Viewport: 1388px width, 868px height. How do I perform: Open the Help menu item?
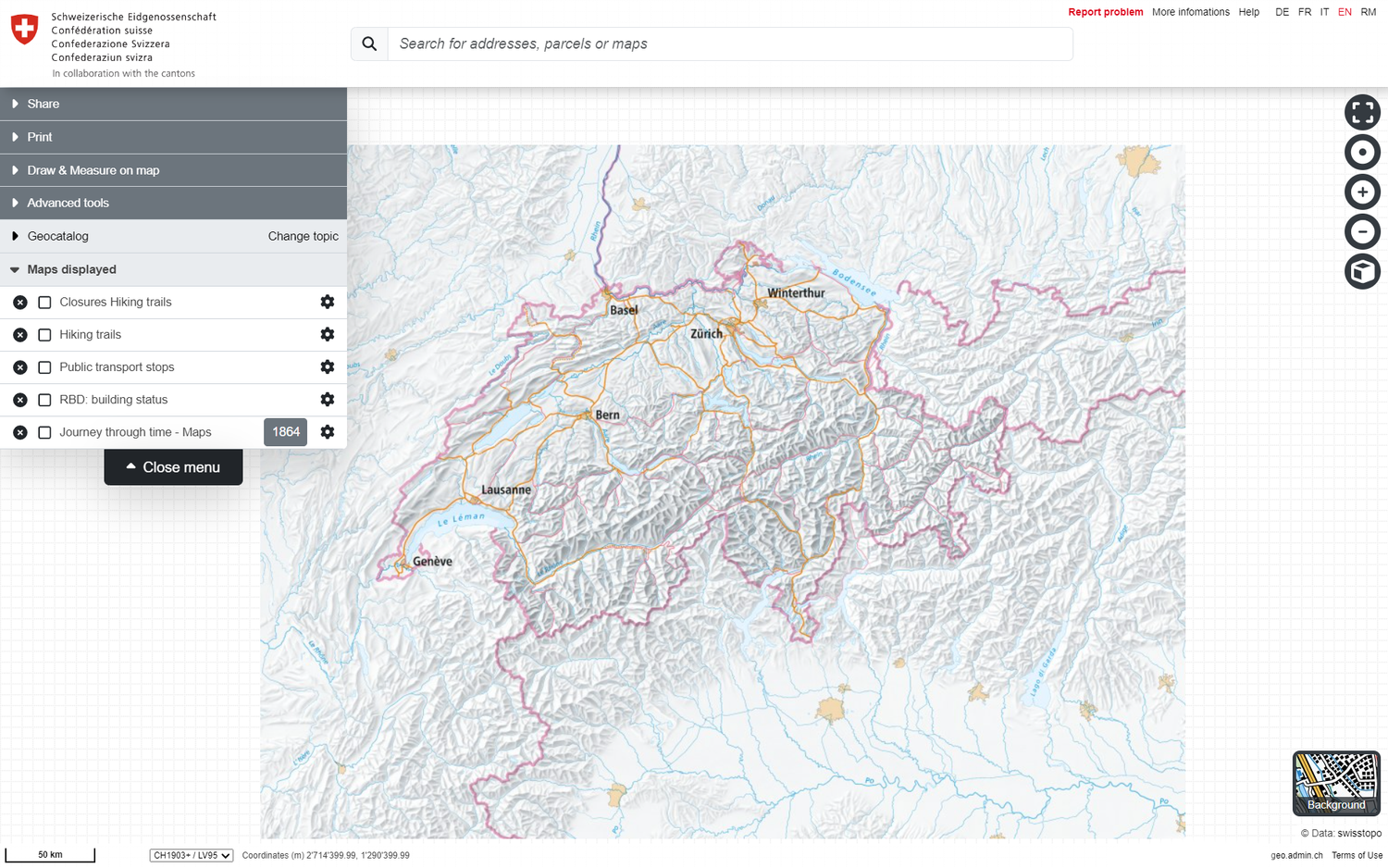(1248, 12)
